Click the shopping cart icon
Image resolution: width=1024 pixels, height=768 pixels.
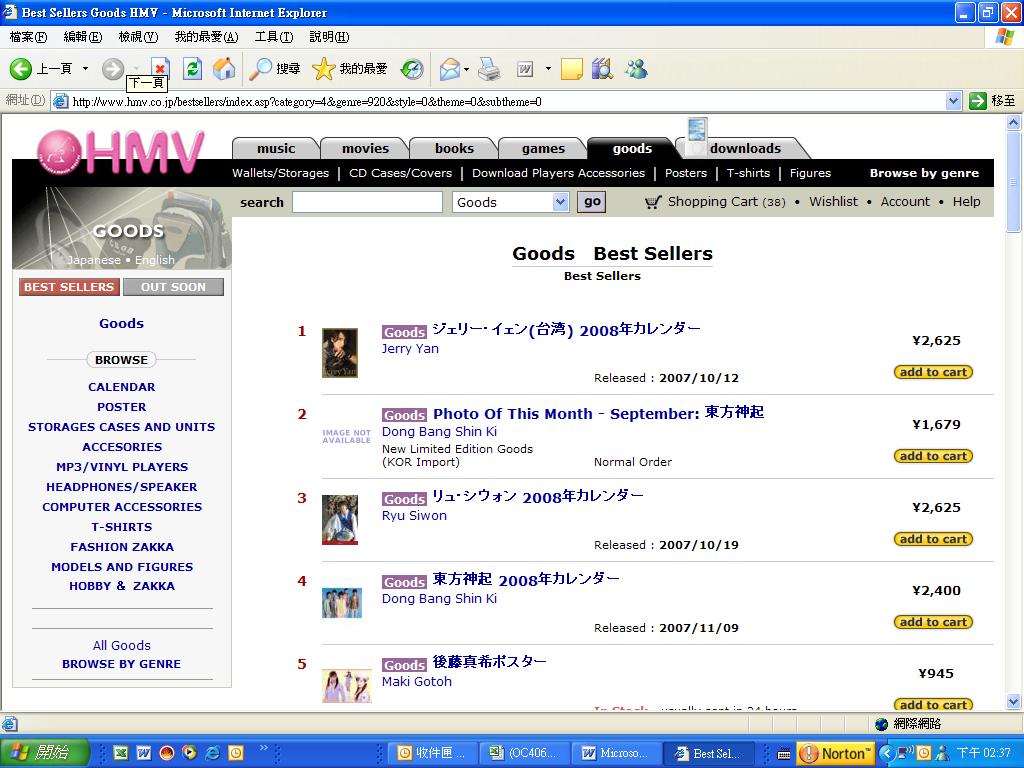pos(653,202)
